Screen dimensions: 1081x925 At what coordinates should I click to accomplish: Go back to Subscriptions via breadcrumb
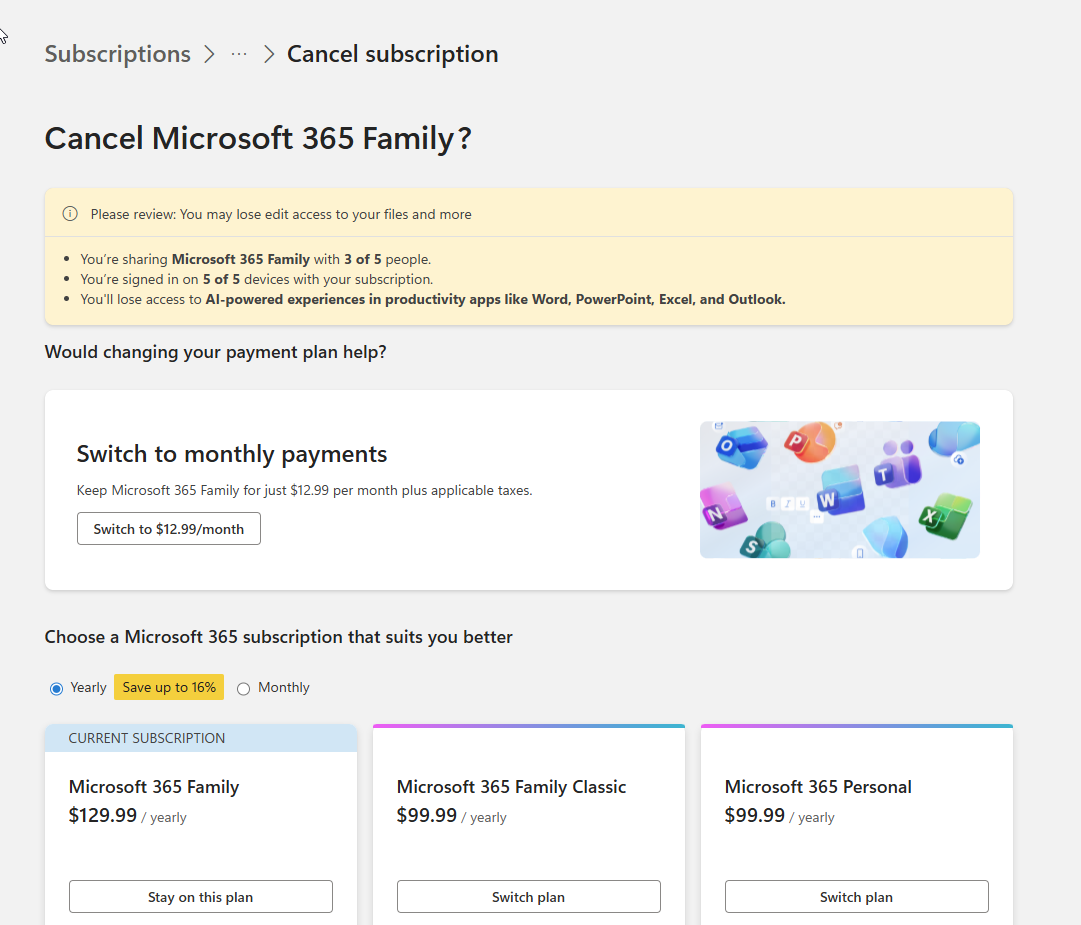point(117,54)
